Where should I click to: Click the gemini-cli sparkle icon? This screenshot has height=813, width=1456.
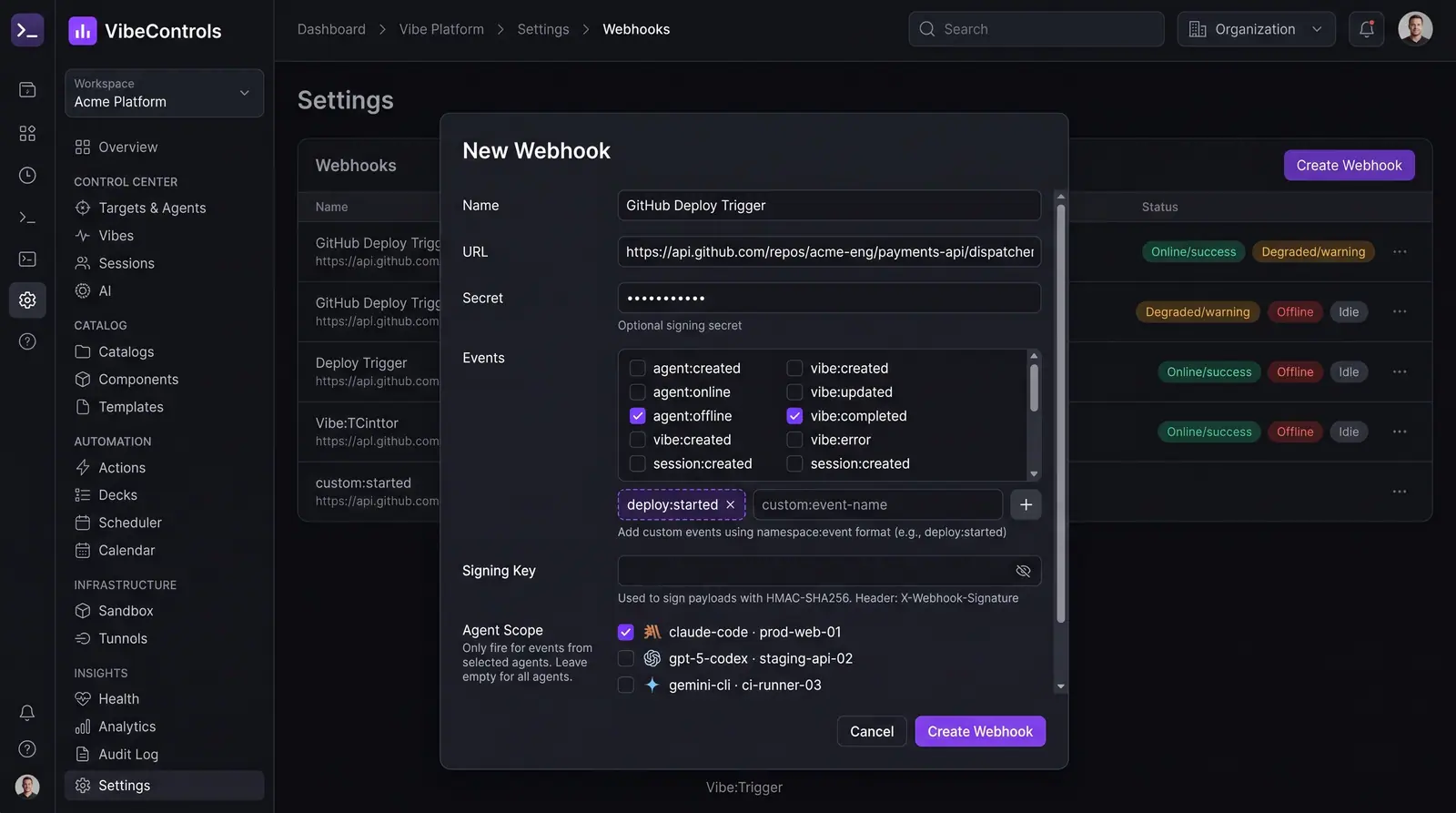(x=652, y=685)
